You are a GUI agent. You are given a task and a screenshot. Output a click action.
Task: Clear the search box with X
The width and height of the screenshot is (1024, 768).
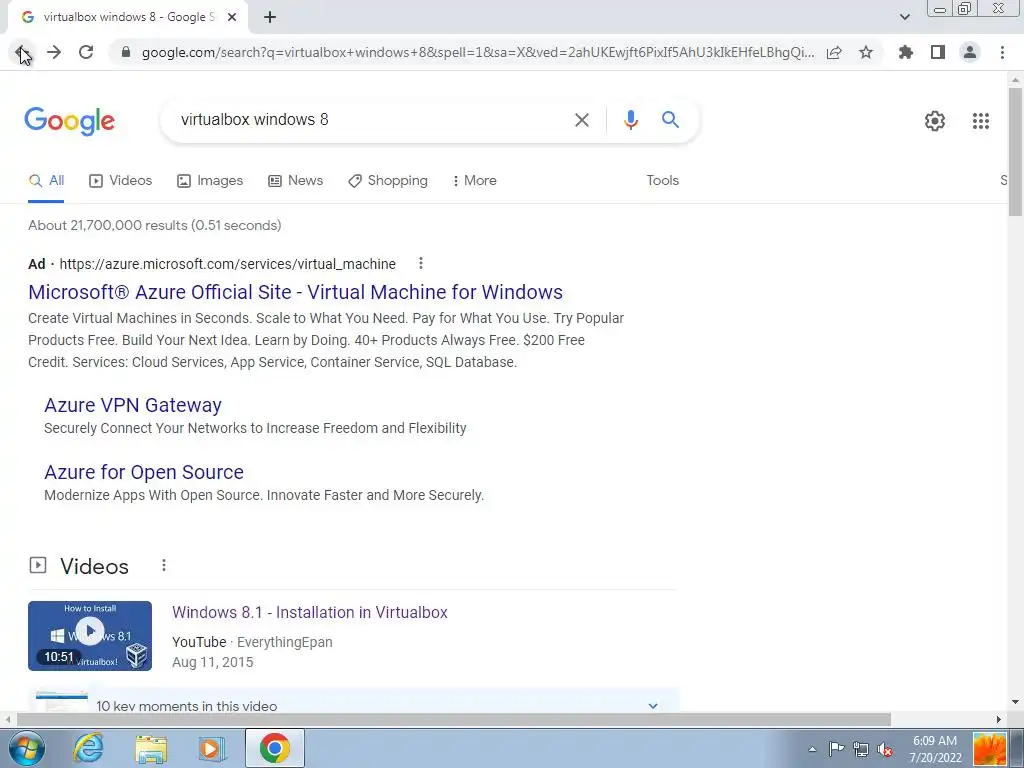click(x=581, y=120)
